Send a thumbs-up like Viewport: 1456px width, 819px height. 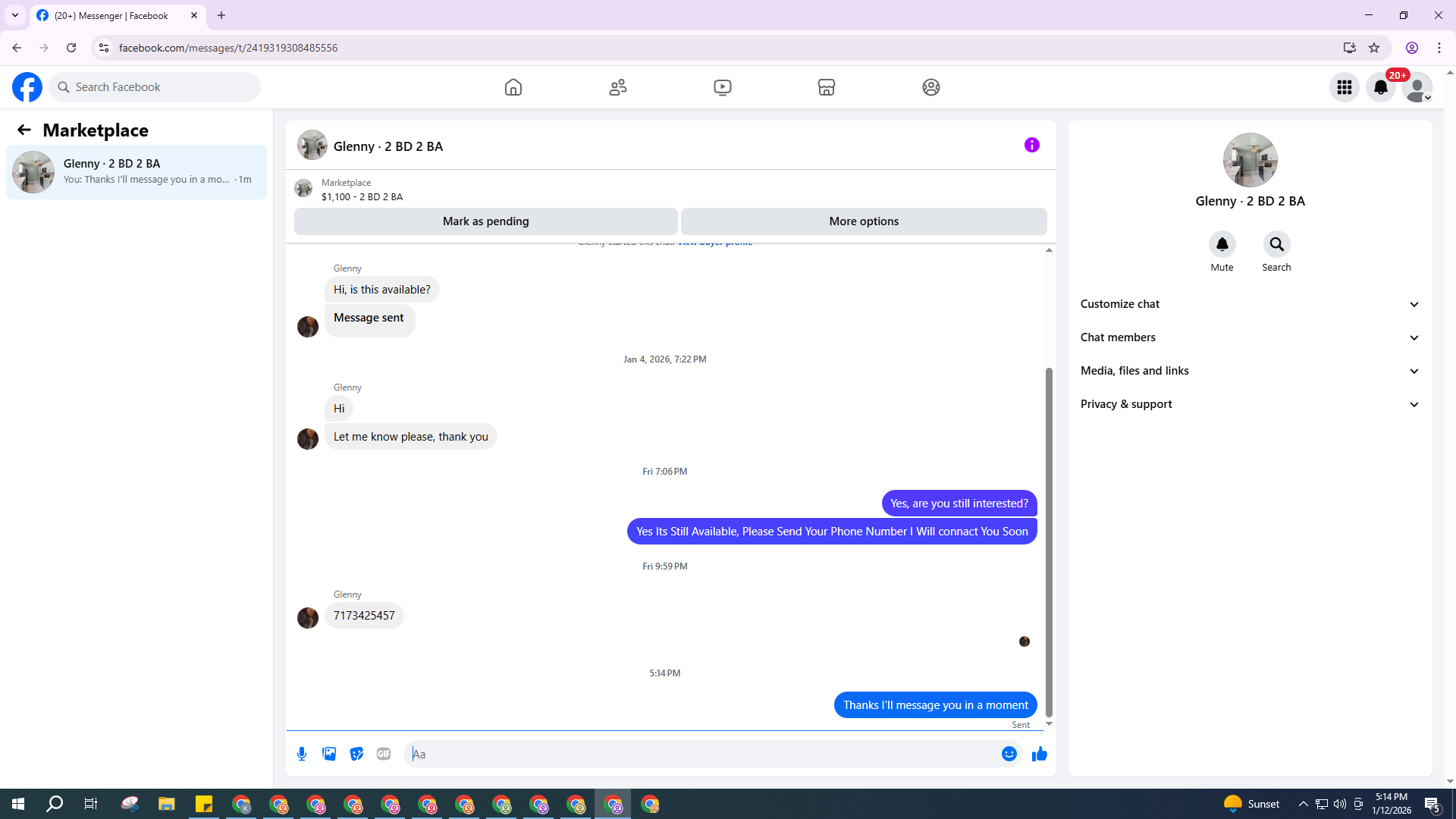point(1039,754)
